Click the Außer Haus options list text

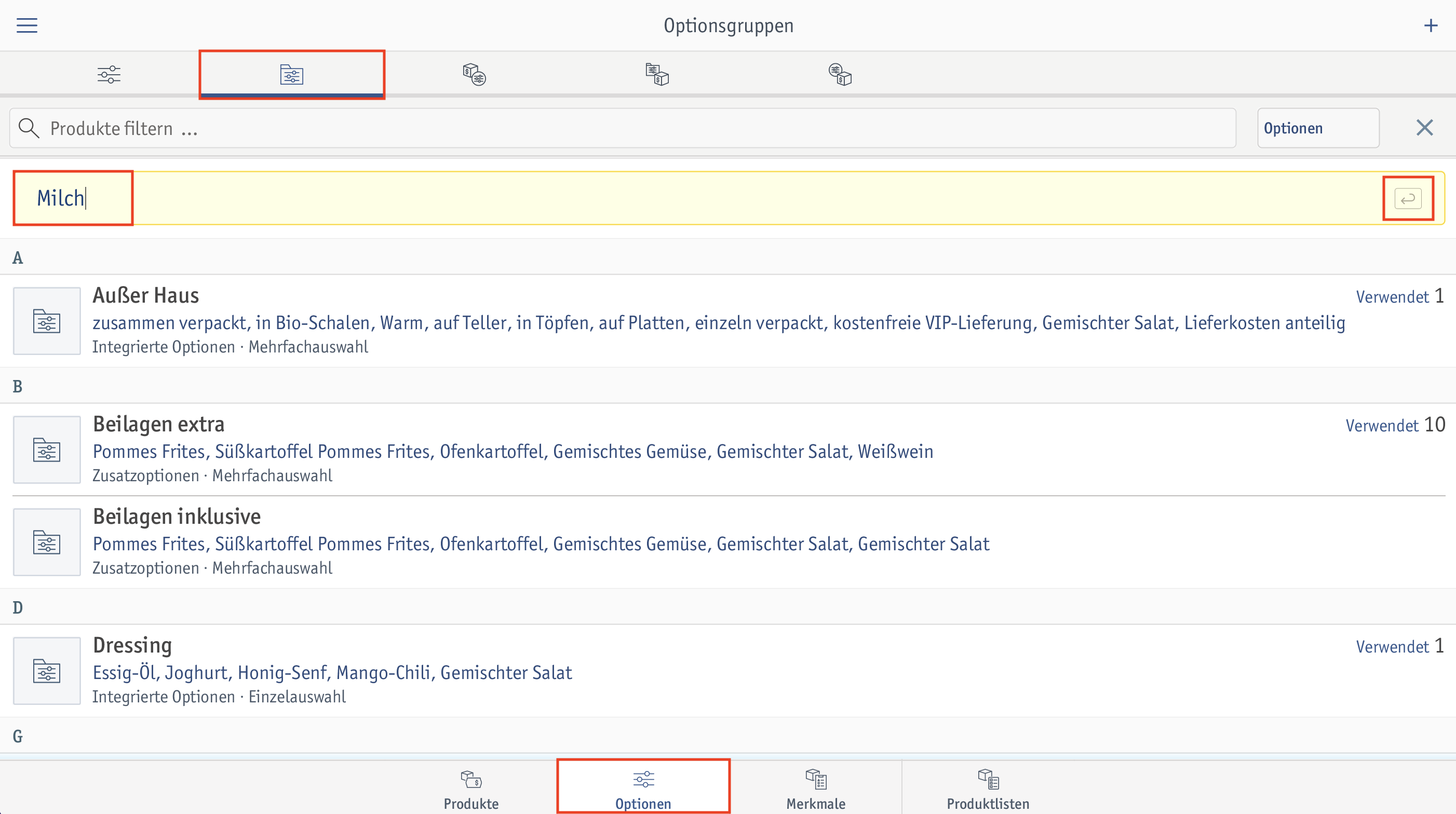(718, 323)
